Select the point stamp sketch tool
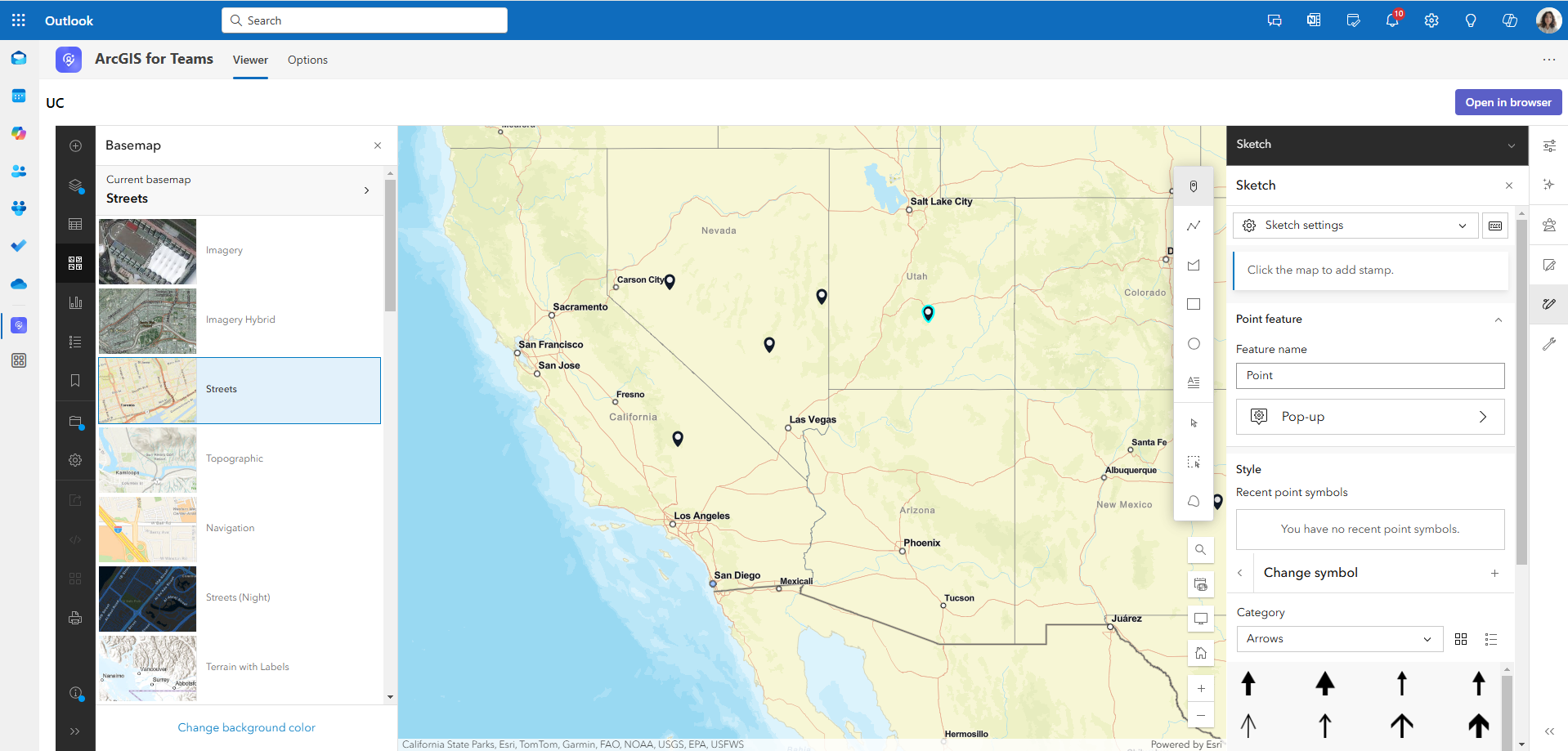This screenshot has width=1568, height=751. coord(1194,186)
